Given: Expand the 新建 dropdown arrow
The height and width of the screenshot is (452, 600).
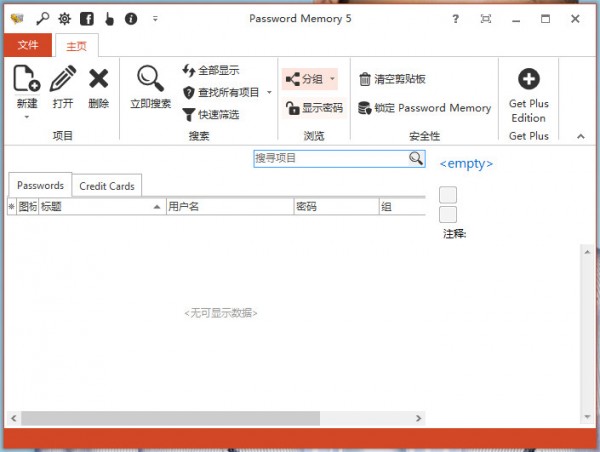Looking at the screenshot, I should point(26,117).
